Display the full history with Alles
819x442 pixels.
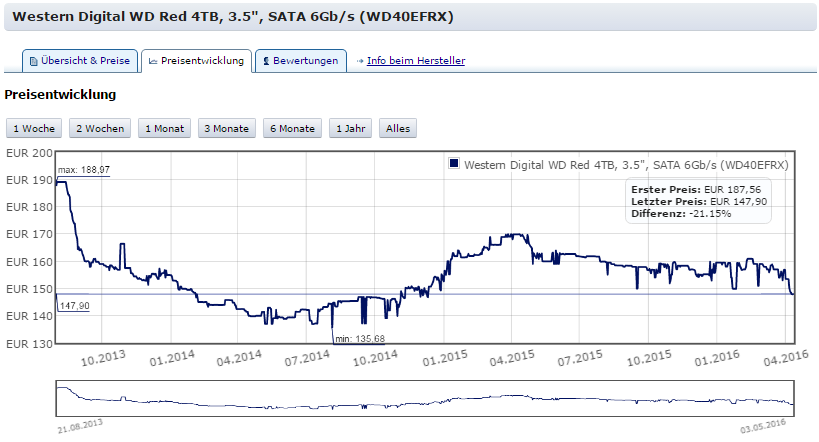coord(398,129)
